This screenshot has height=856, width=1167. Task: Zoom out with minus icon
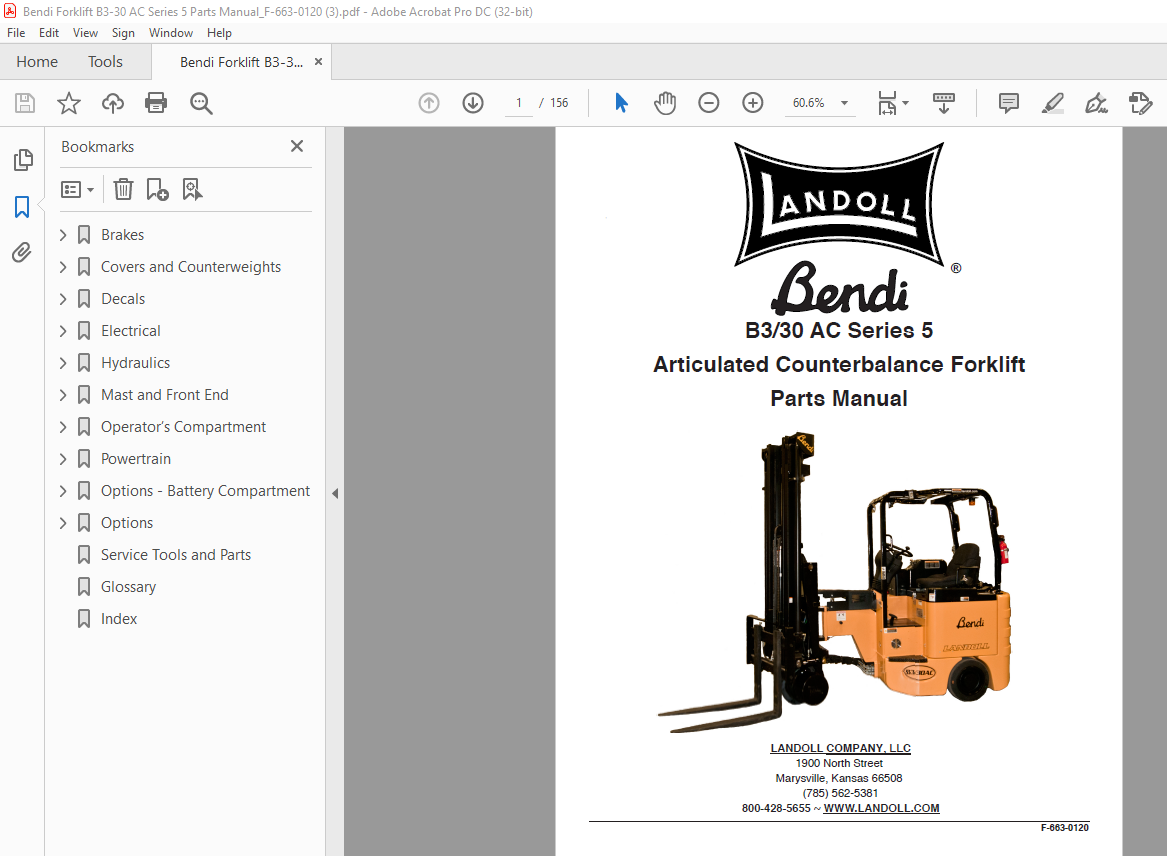pyautogui.click(x=709, y=103)
